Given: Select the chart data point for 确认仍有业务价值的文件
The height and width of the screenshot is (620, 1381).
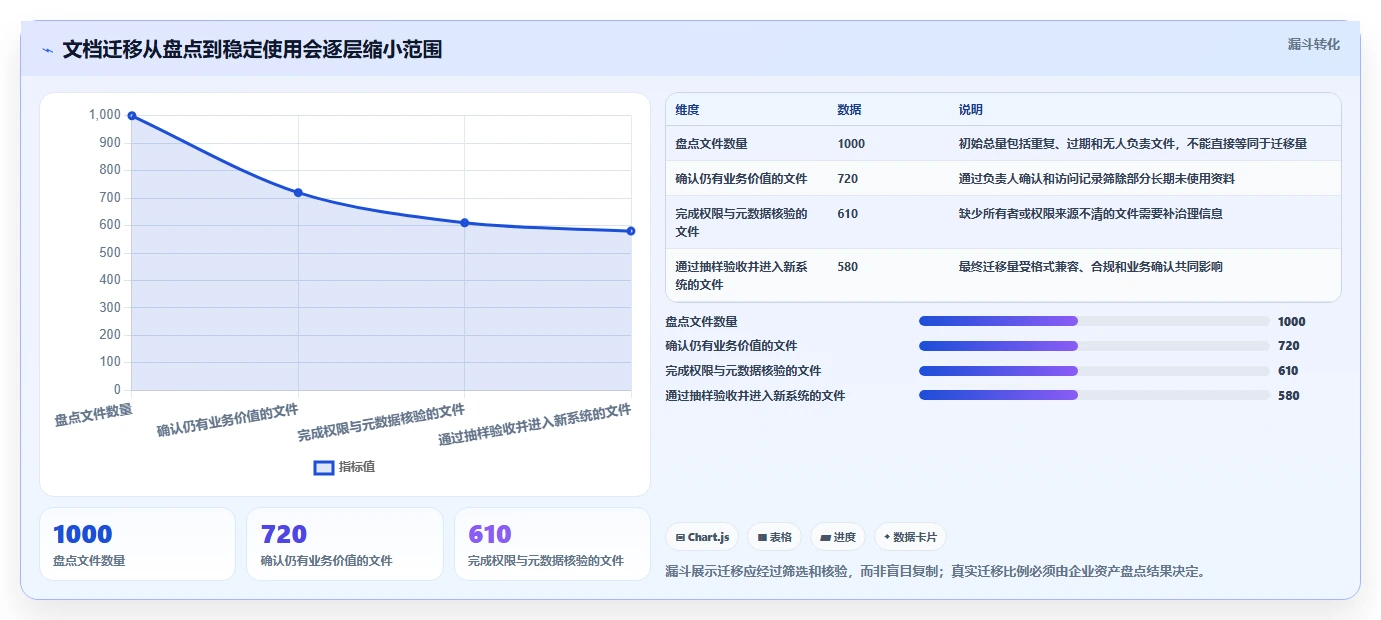Looking at the screenshot, I should pyautogui.click(x=298, y=192).
